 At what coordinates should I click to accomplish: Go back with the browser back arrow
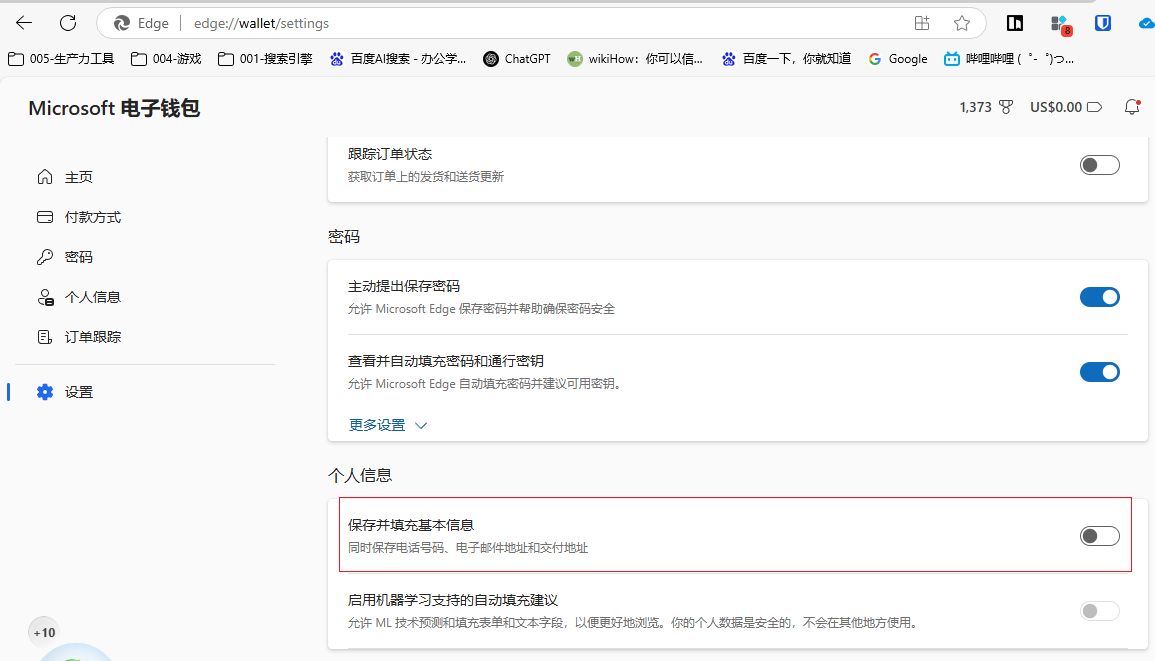coord(24,23)
